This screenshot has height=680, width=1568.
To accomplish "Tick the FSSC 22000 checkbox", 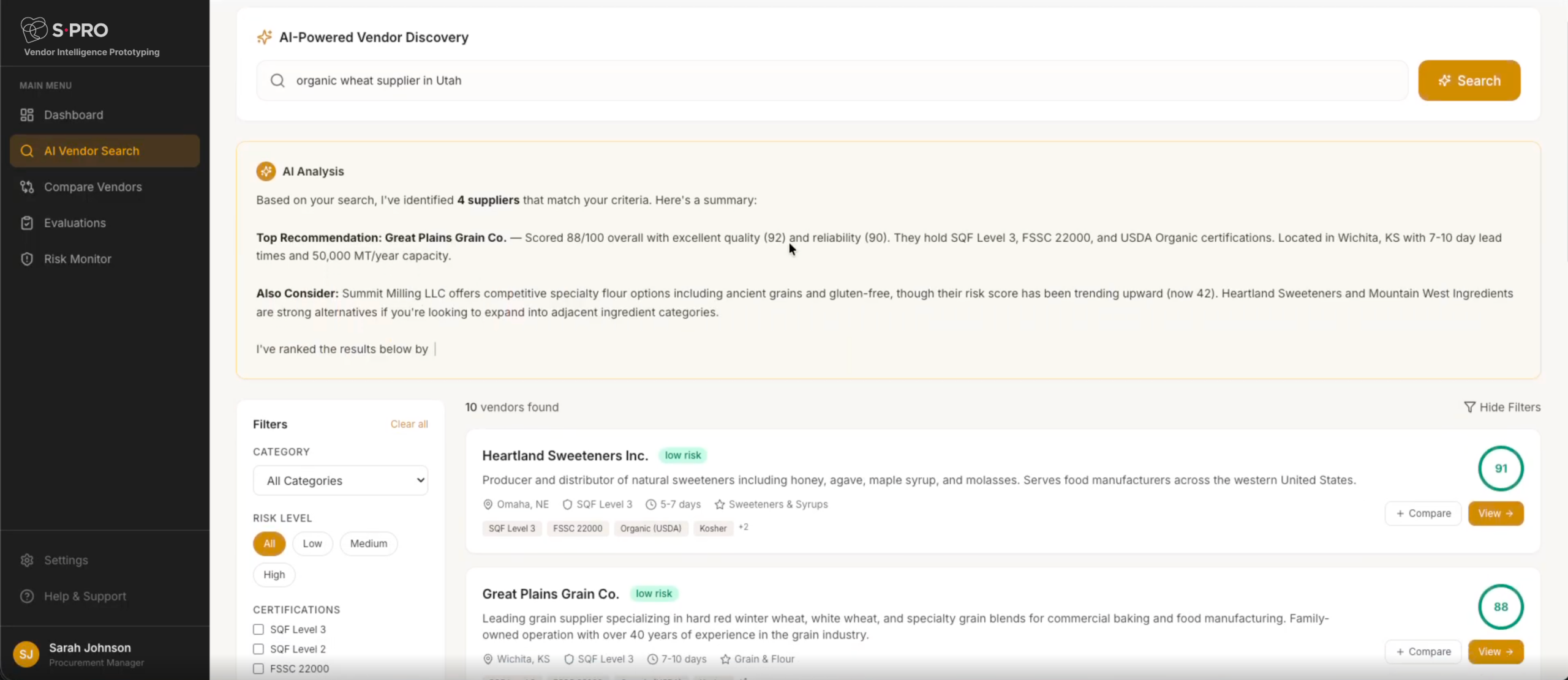I will [258, 669].
